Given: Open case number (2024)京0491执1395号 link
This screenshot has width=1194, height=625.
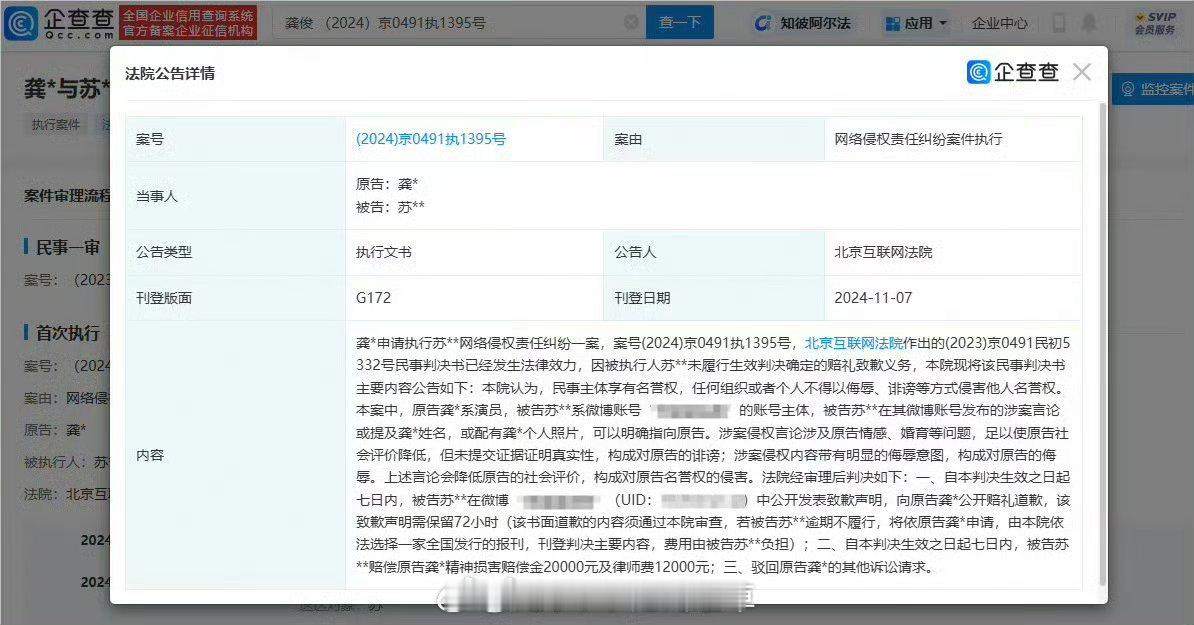Looking at the screenshot, I should (431, 139).
